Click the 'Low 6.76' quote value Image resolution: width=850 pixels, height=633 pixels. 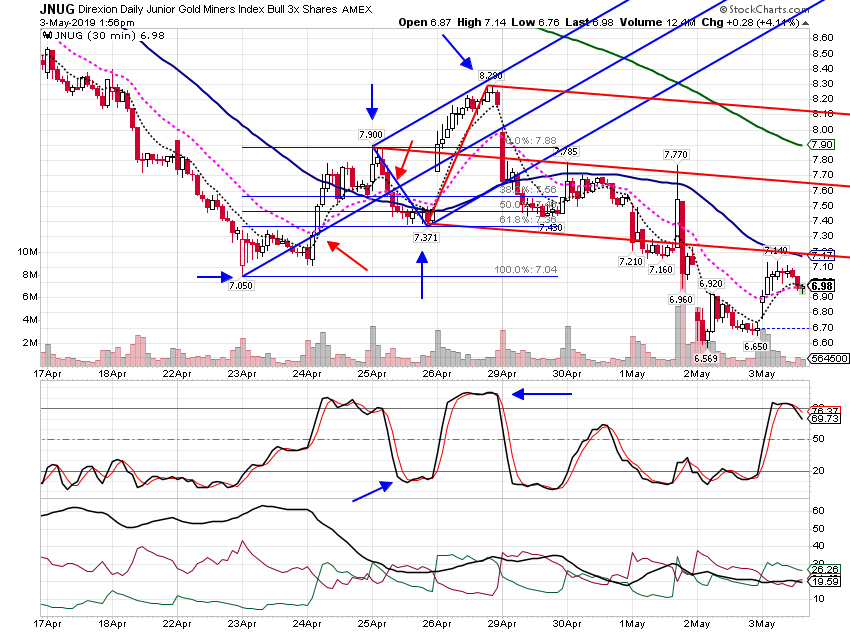(536, 22)
